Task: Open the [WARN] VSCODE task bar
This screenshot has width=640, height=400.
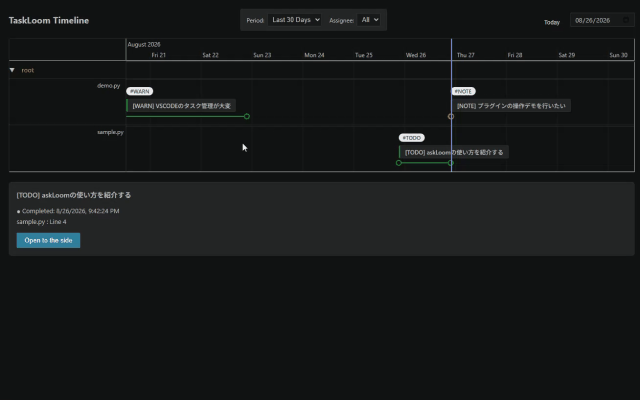Action: [181, 106]
